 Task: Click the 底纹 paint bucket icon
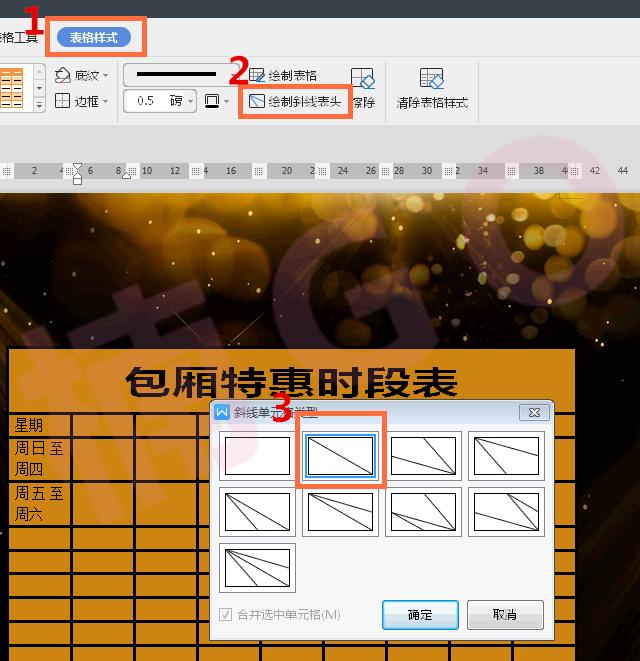[62, 75]
